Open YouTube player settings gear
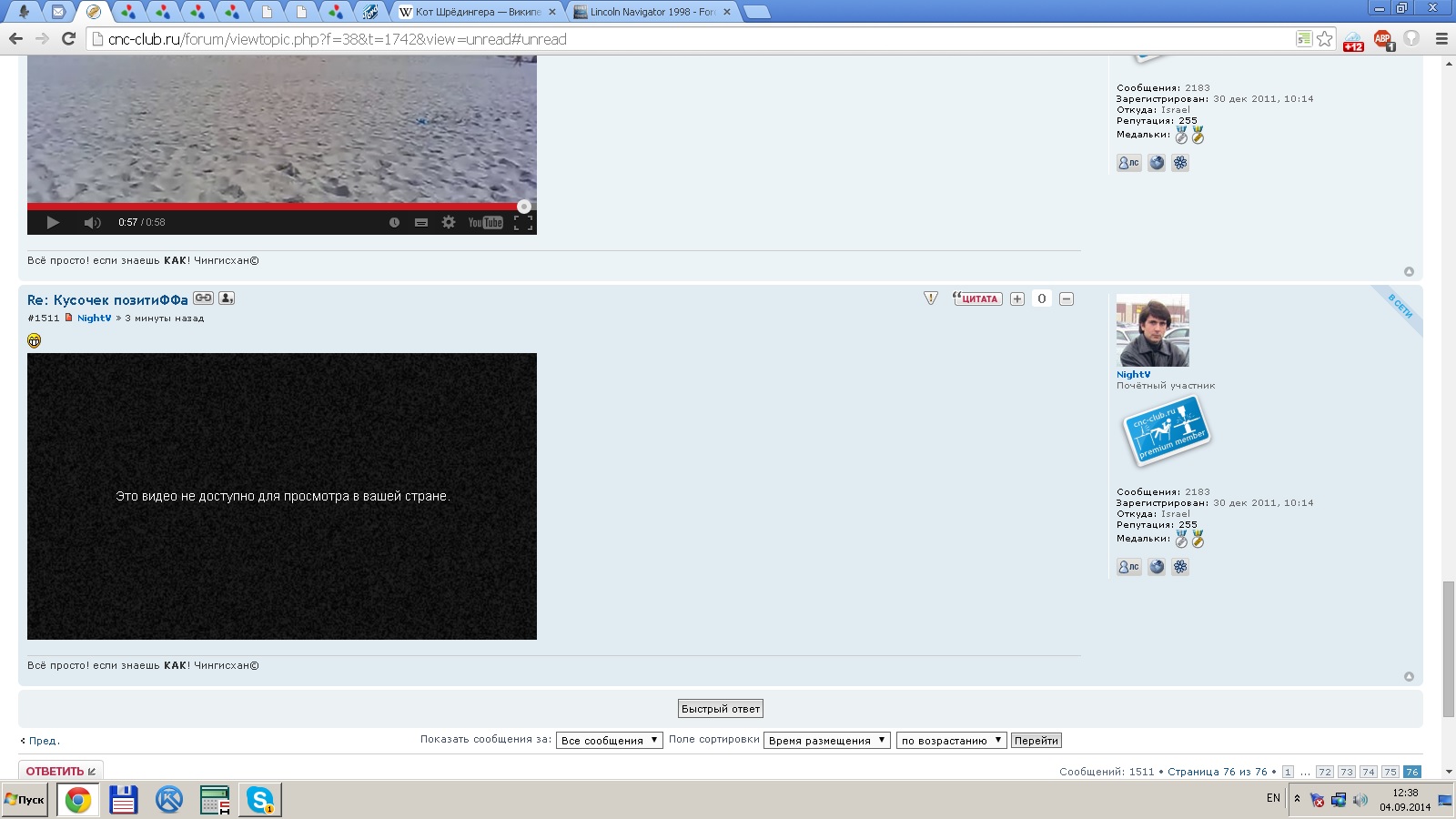 [449, 223]
